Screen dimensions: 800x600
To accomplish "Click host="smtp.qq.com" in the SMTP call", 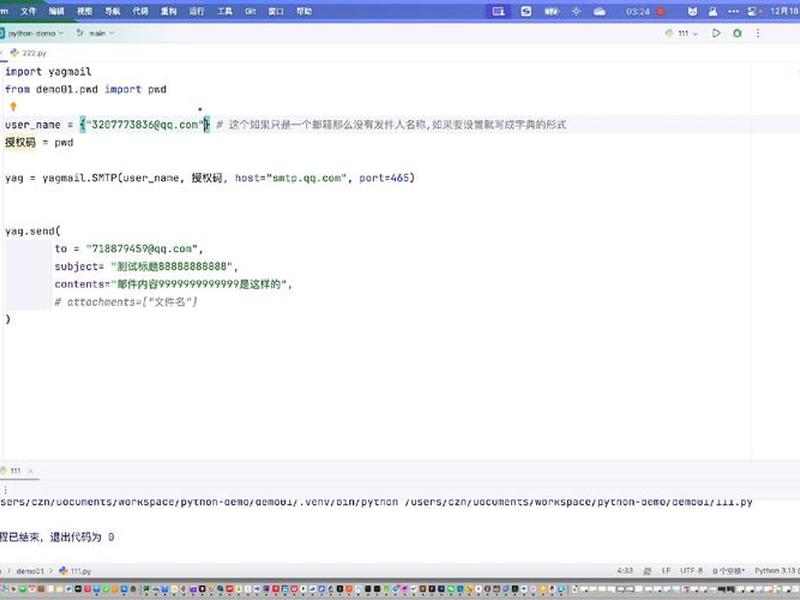I will (x=291, y=178).
